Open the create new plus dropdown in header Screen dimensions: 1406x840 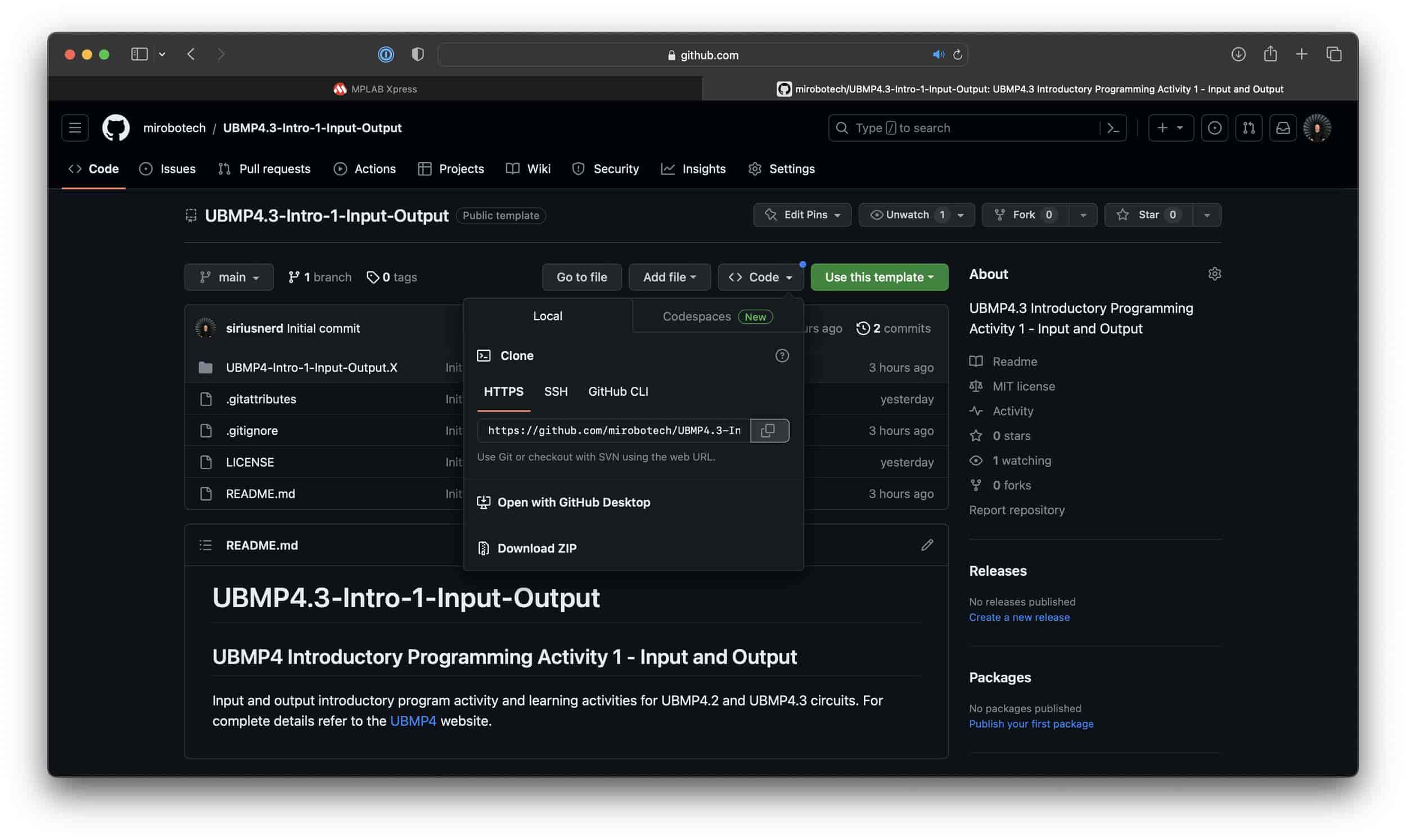(x=1170, y=128)
